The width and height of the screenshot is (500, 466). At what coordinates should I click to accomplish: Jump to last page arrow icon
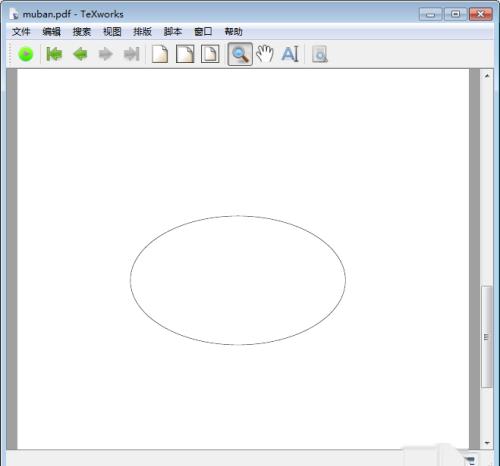pos(131,54)
